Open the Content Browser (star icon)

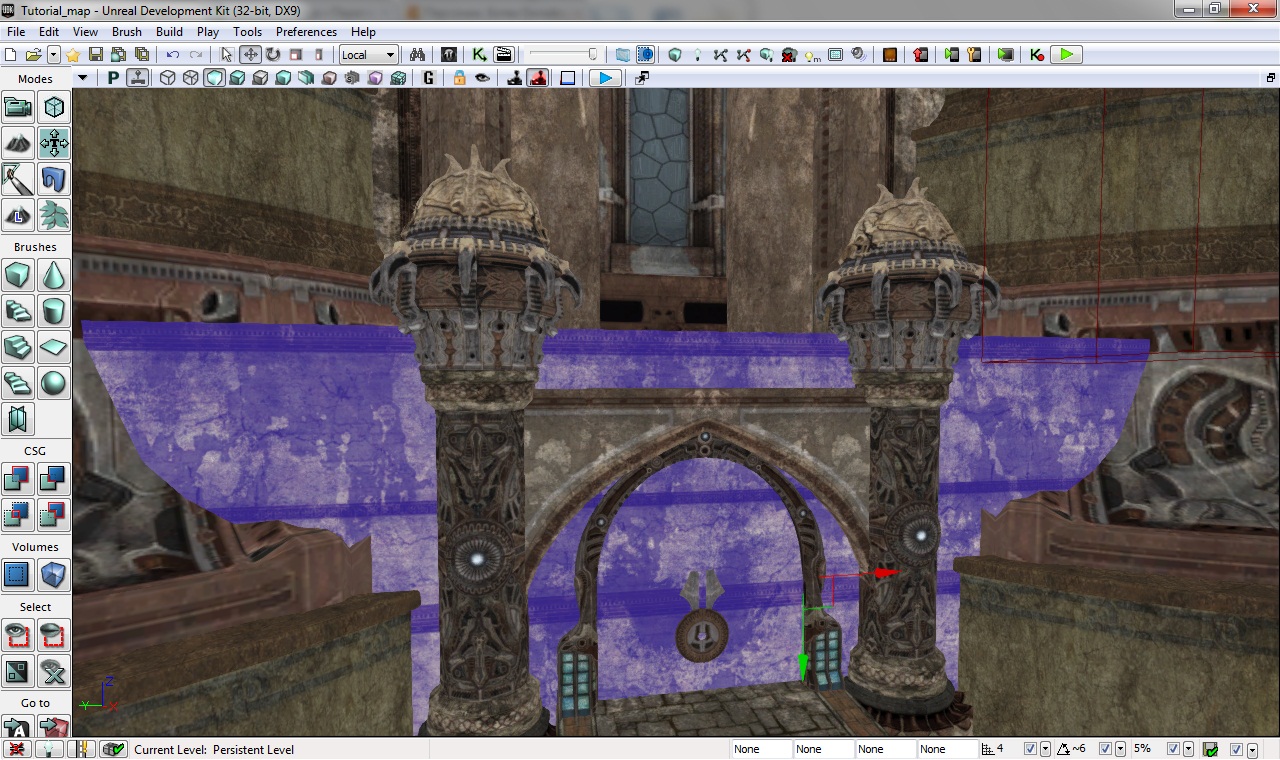73,55
